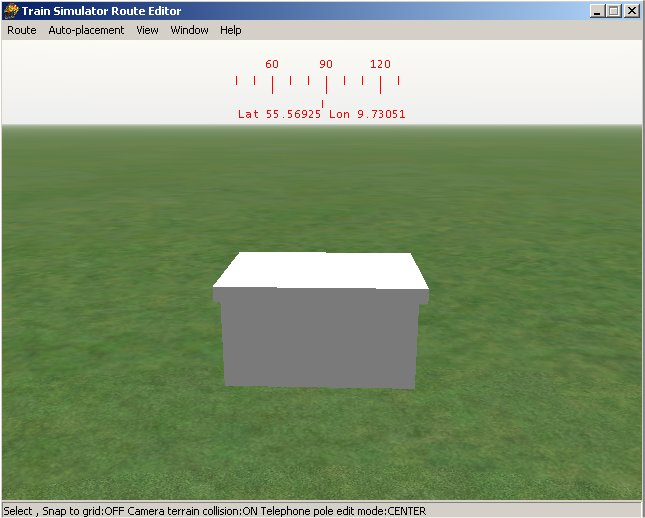Screen dimensions: 645x518
Task: Open the Route menu
Action: click(x=22, y=30)
